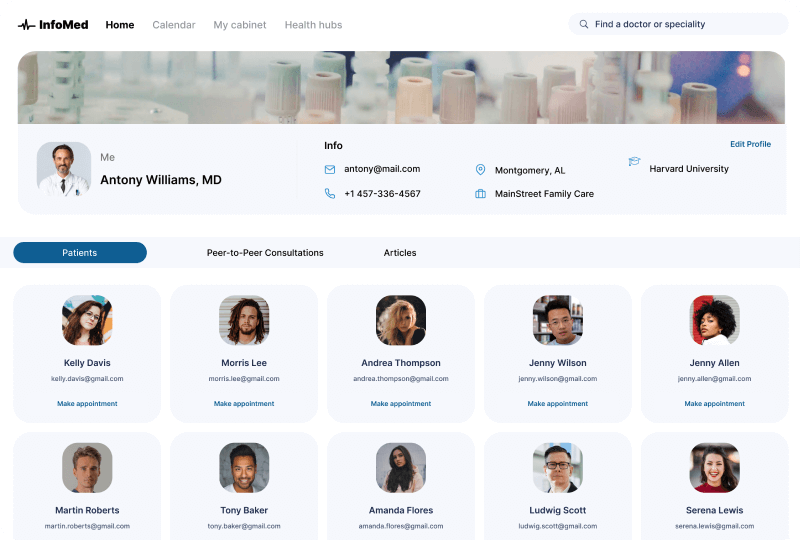Viewport: 801px width, 540px height.
Task: Open Tony Baker avatar photo
Action: pyautogui.click(x=244, y=467)
